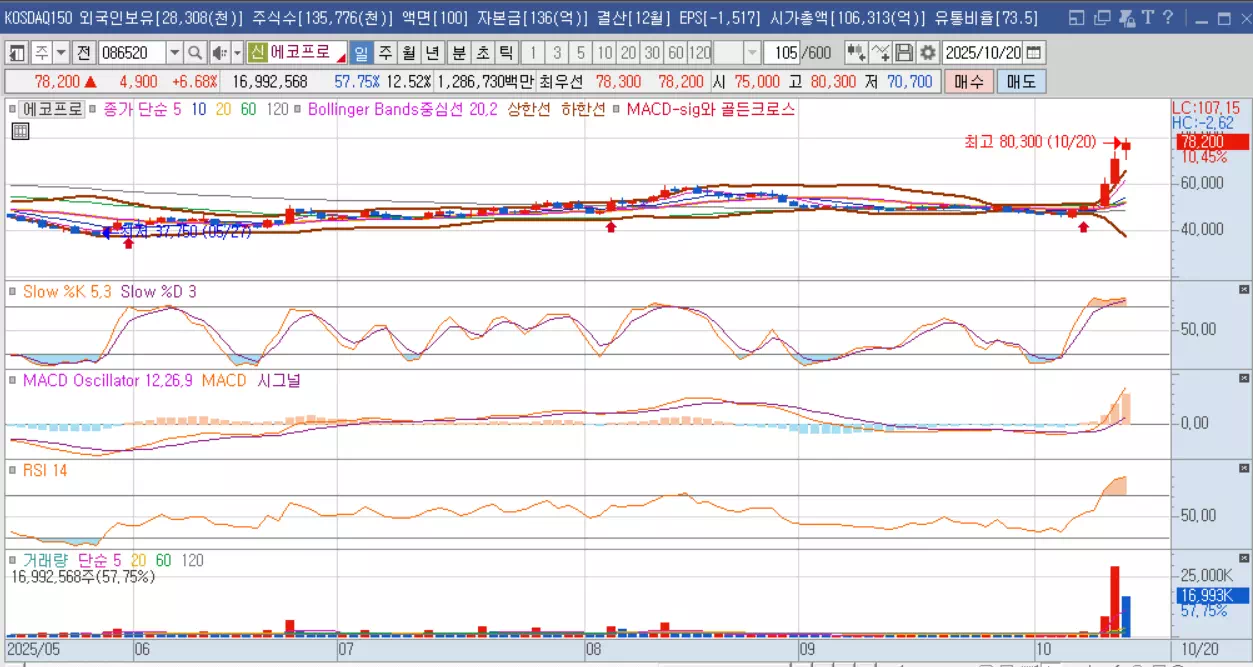The image size is (1253, 667).
Task: Click the speaker sound icon in toolbar
Action: (219, 53)
